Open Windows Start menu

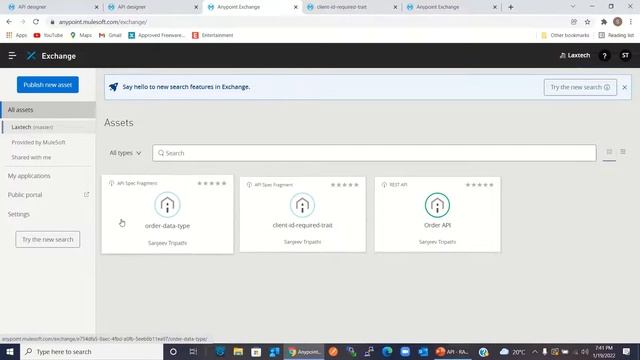point(10,351)
